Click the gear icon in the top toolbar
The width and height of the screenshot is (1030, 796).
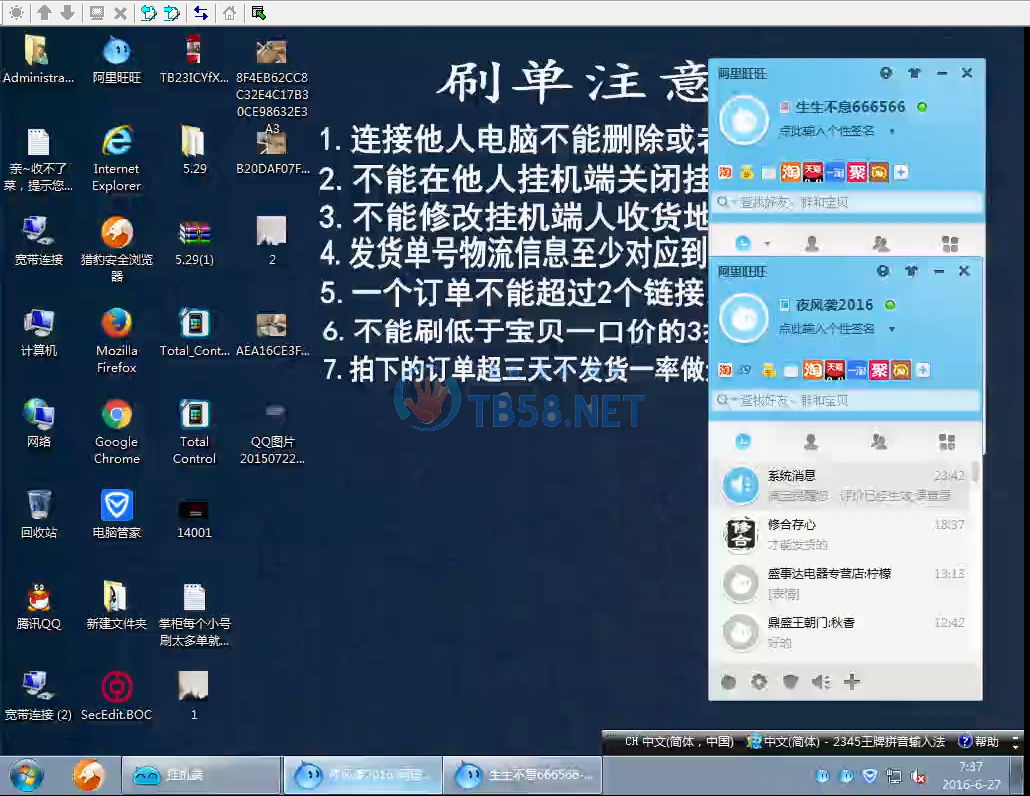tap(16, 12)
